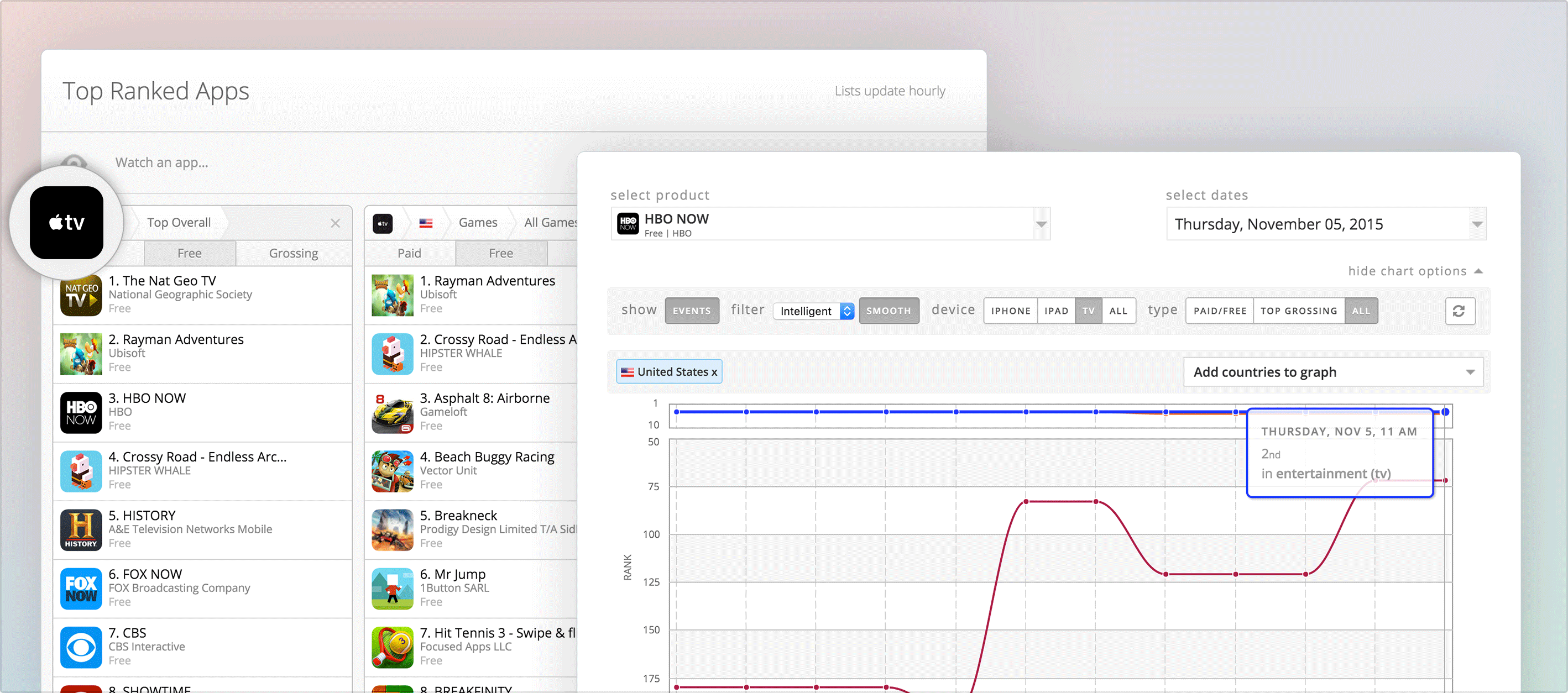
Task: Click 'Lists update hourly' text
Action: coord(889,91)
